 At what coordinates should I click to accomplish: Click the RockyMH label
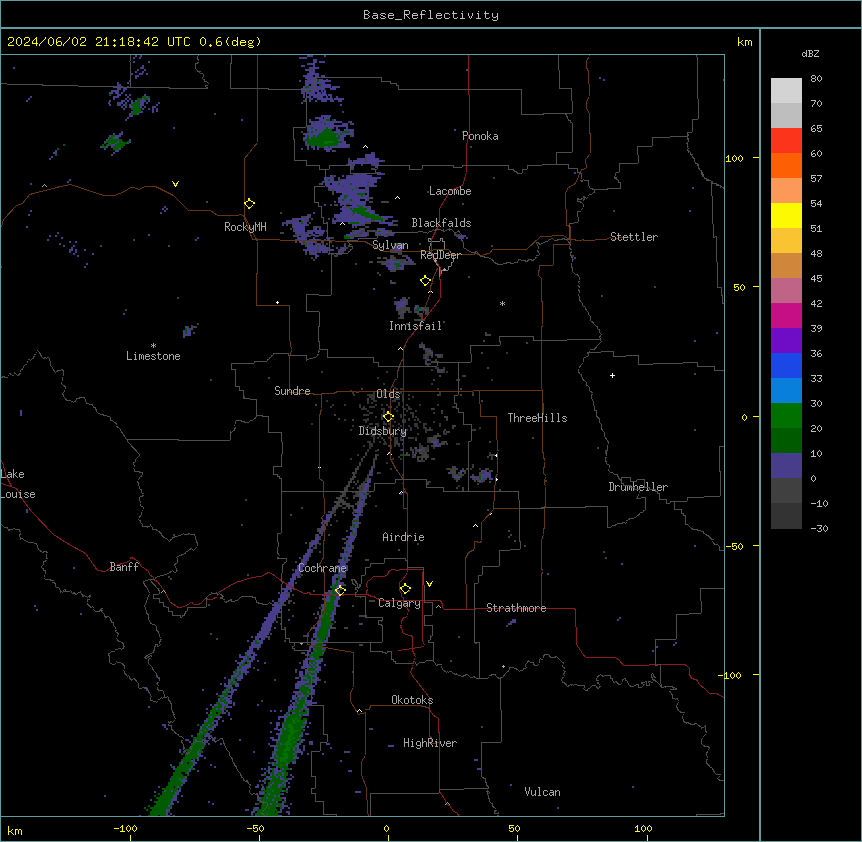click(245, 227)
